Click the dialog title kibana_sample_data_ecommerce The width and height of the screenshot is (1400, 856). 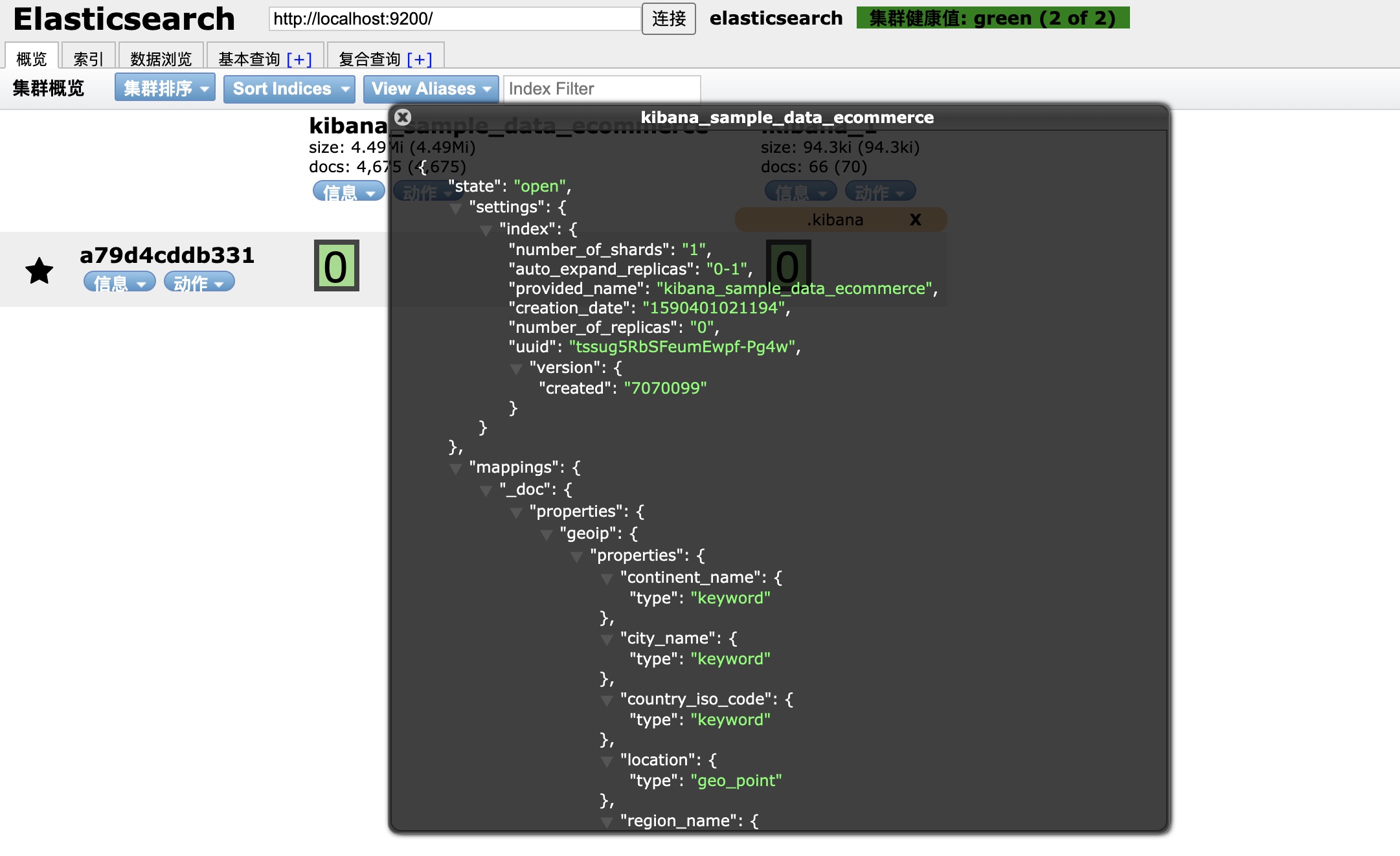[787, 117]
